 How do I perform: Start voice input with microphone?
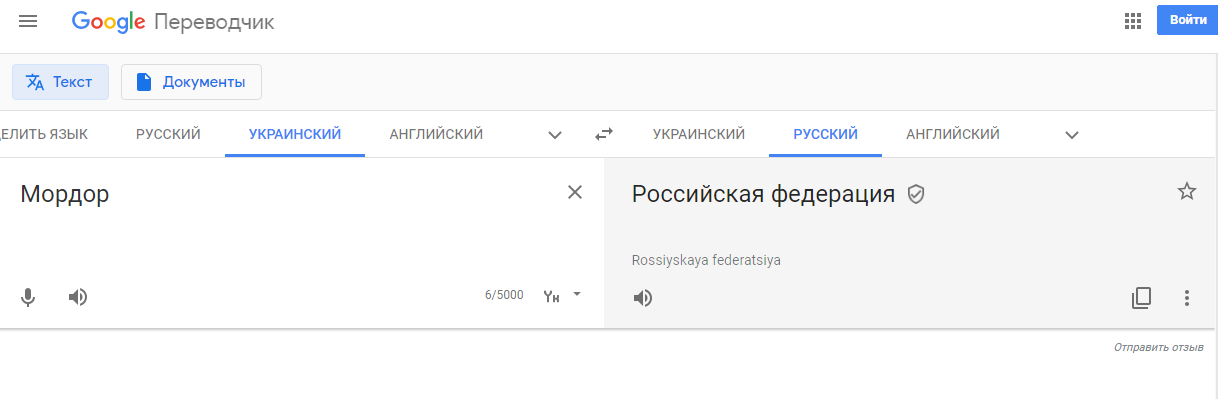click(29, 297)
